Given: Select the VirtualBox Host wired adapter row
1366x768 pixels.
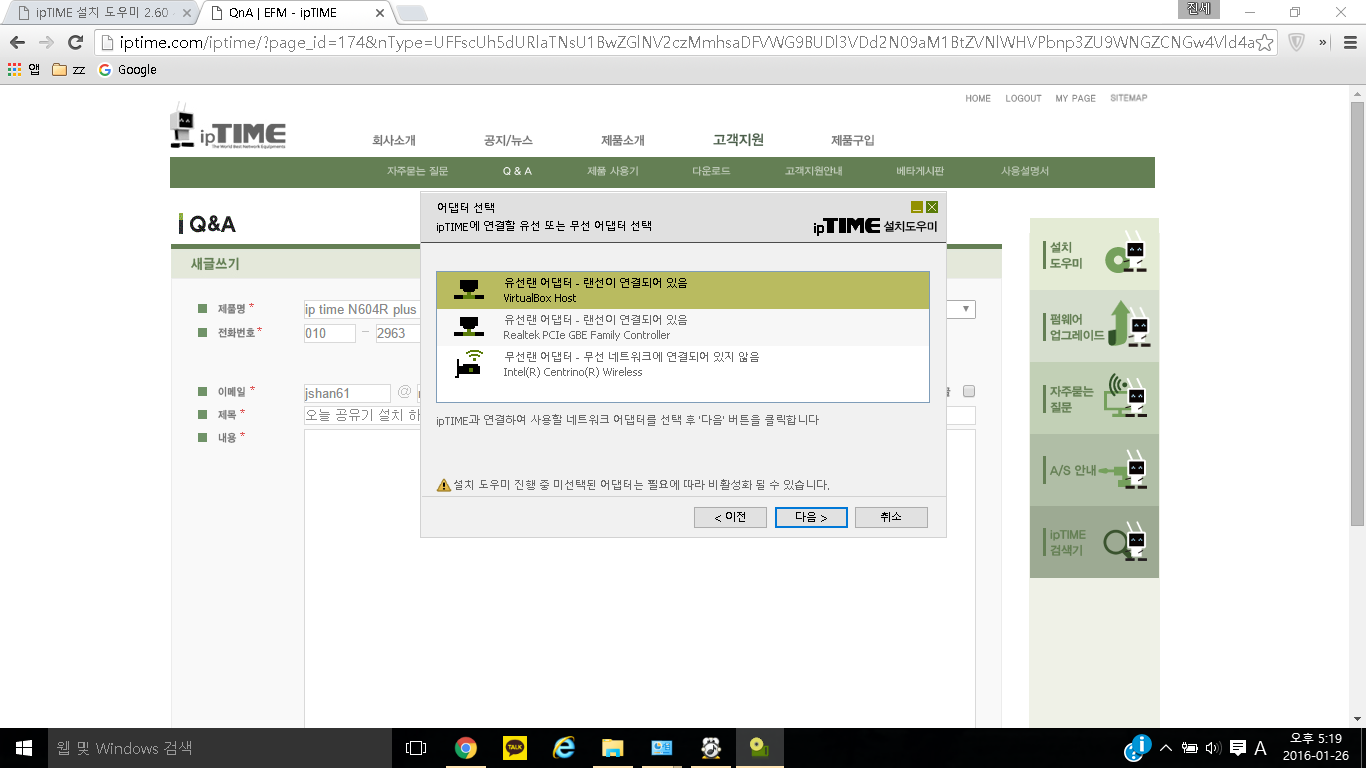Looking at the screenshot, I should tap(683, 290).
